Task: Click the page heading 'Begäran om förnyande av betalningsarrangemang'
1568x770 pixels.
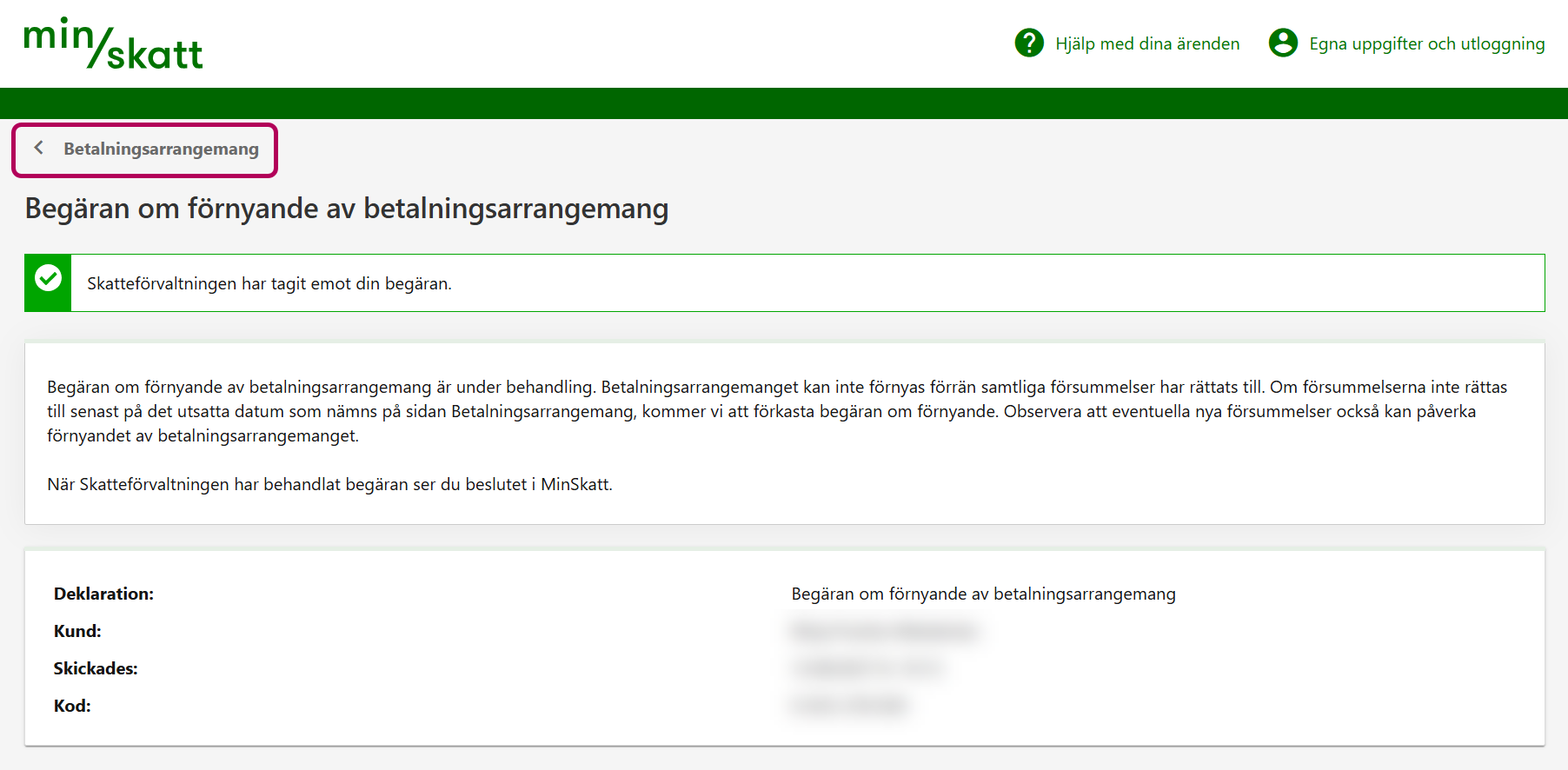Action: (x=346, y=209)
